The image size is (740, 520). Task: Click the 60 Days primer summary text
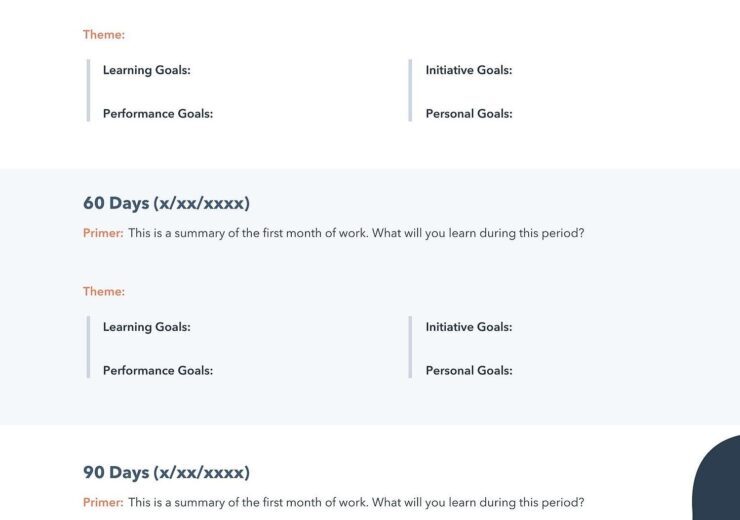pyautogui.click(x=356, y=233)
